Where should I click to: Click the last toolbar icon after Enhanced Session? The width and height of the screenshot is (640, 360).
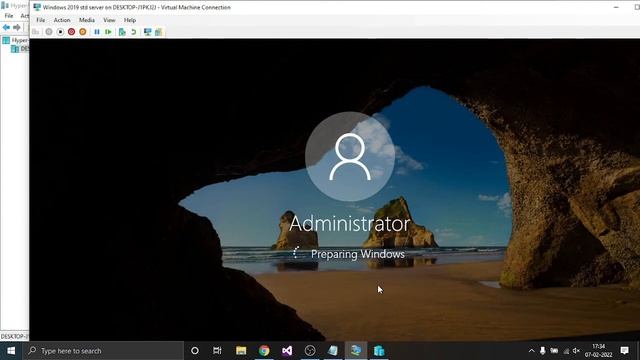(x=158, y=32)
